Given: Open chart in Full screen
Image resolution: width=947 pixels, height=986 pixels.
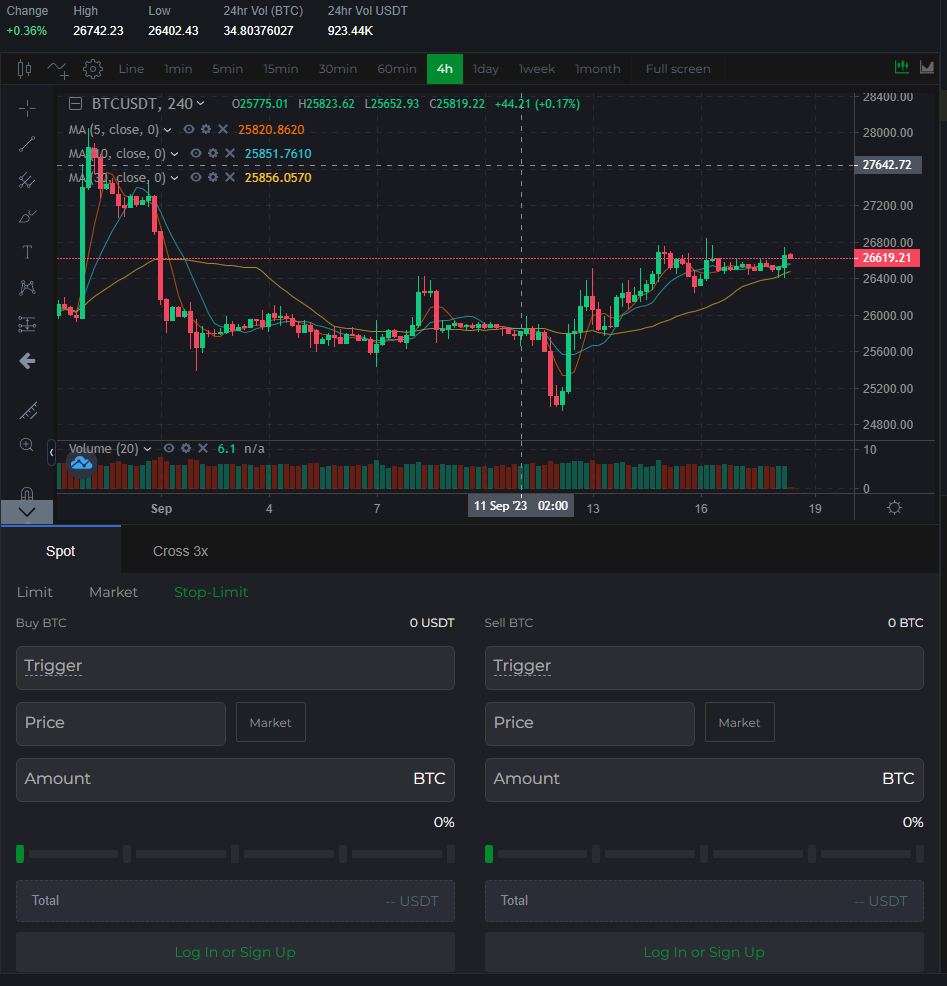Looking at the screenshot, I should tap(678, 69).
